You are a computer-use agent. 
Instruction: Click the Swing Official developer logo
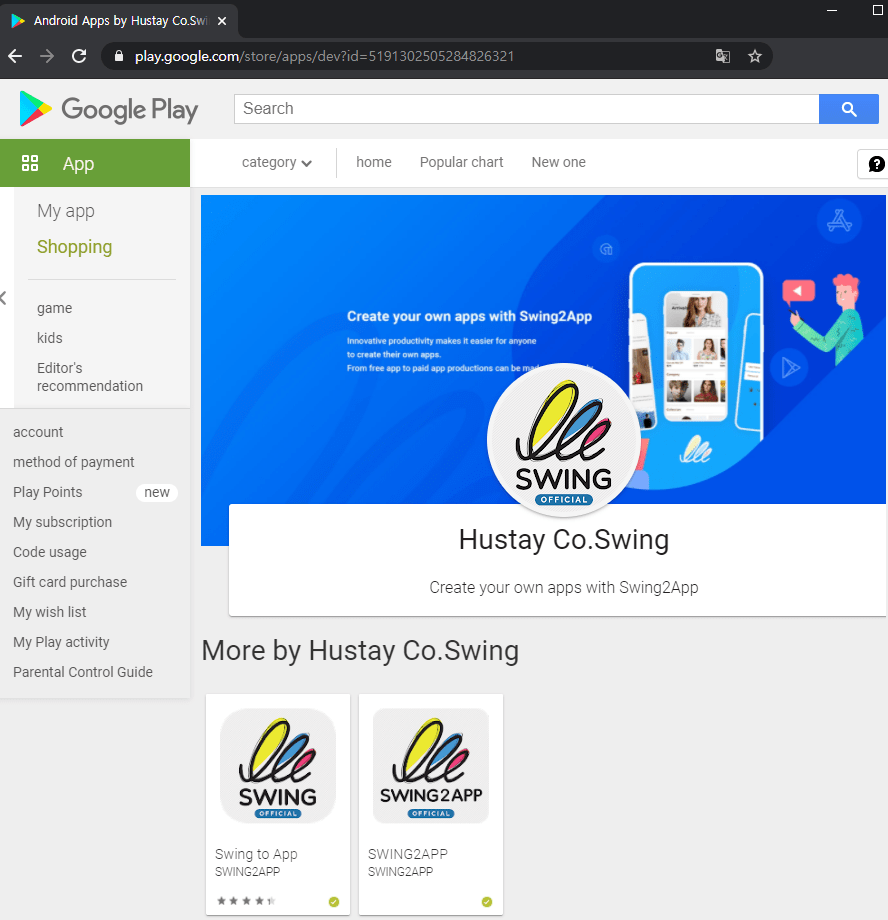[x=563, y=441]
